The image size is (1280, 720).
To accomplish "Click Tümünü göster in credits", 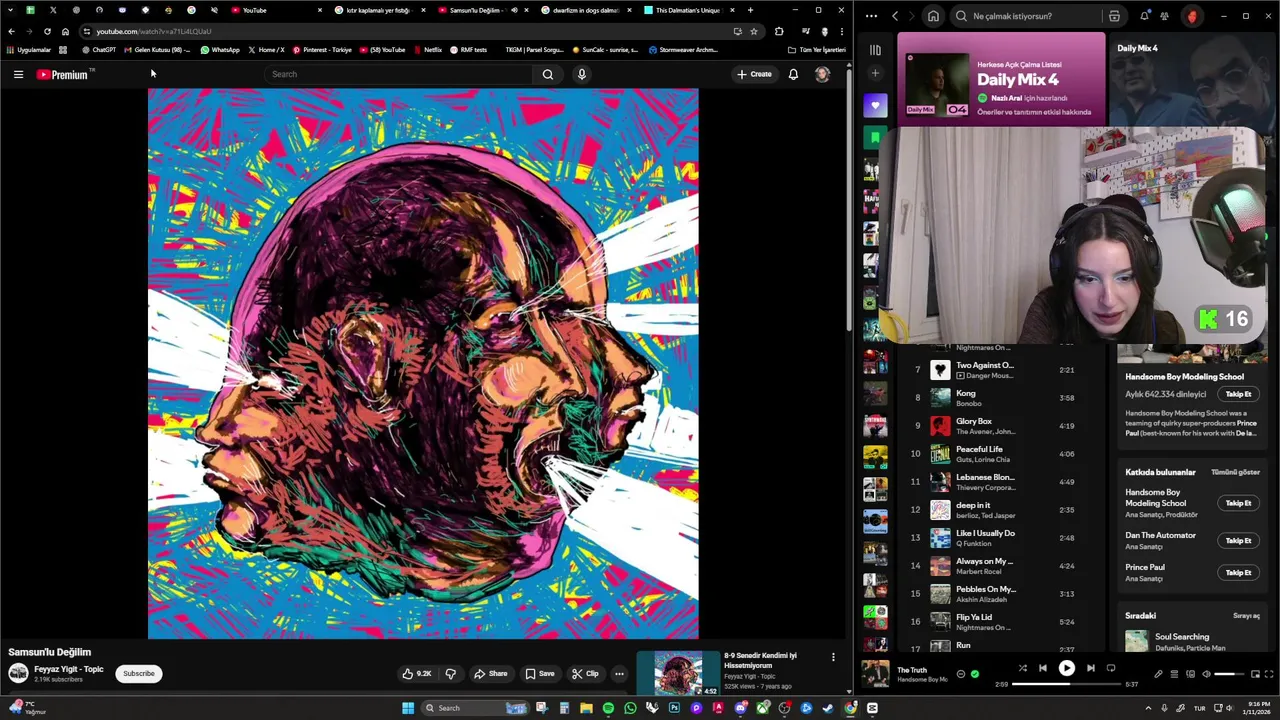I will pyautogui.click(x=1235, y=472).
